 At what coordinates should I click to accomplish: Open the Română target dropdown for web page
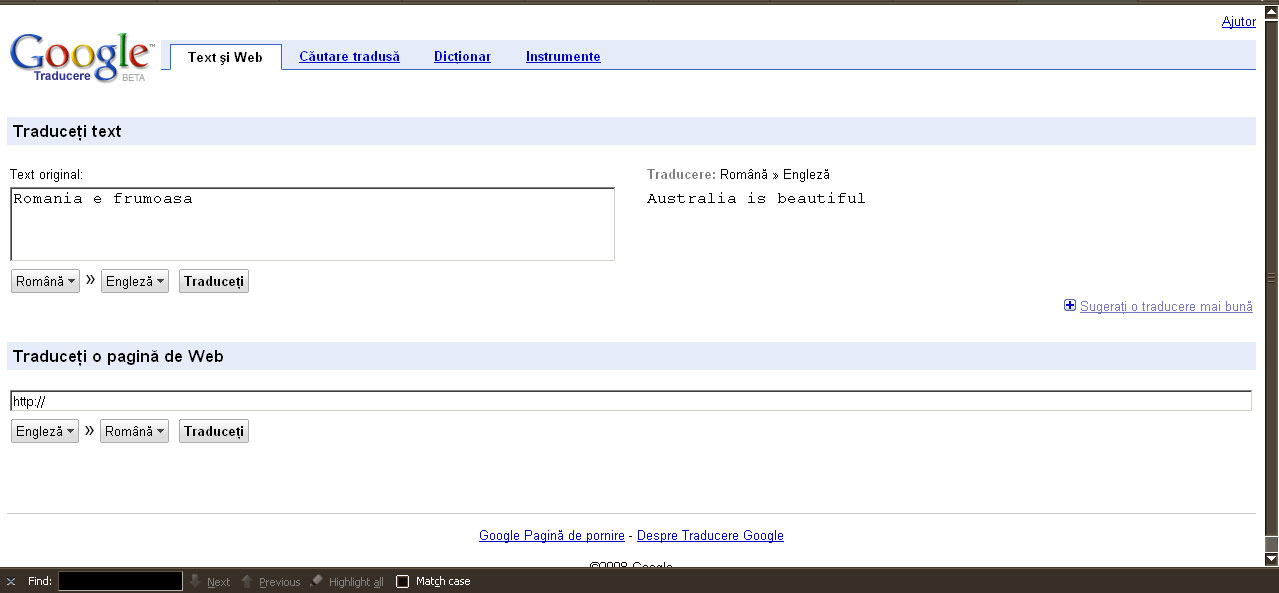coord(134,432)
